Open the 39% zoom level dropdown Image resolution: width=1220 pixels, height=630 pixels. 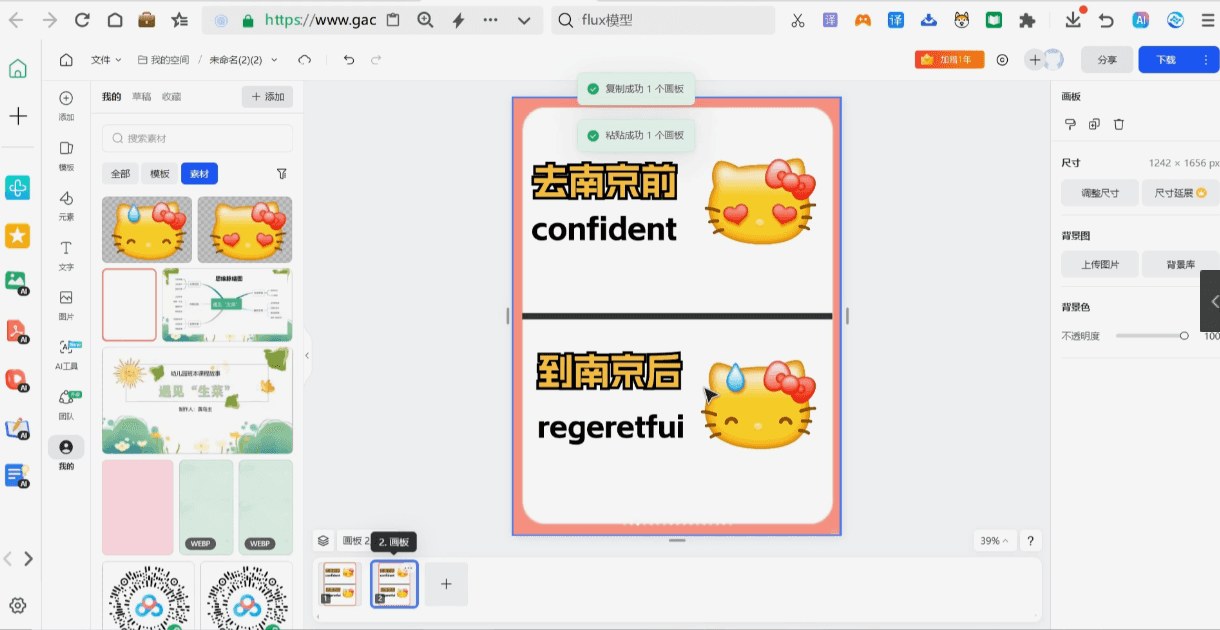[x=993, y=541]
